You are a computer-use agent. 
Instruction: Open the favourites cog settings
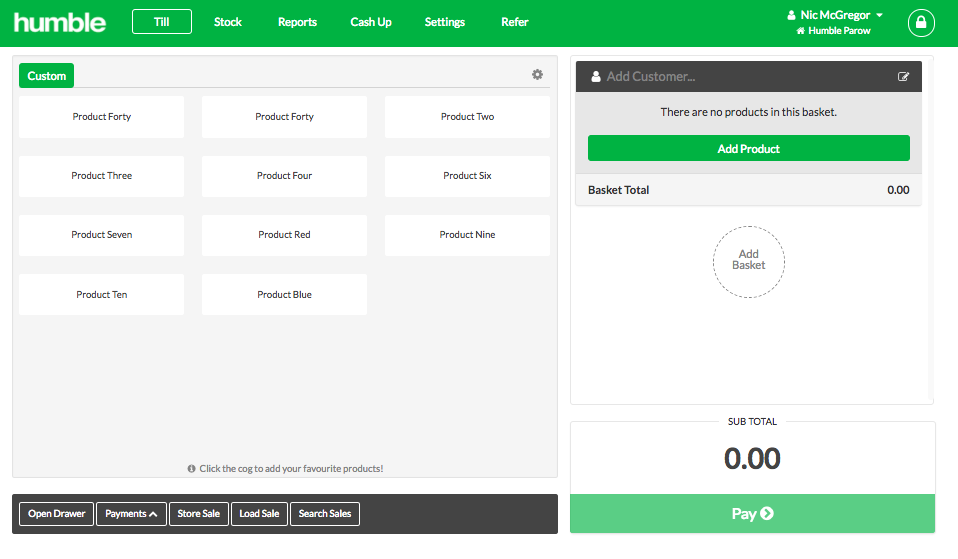coord(537,75)
